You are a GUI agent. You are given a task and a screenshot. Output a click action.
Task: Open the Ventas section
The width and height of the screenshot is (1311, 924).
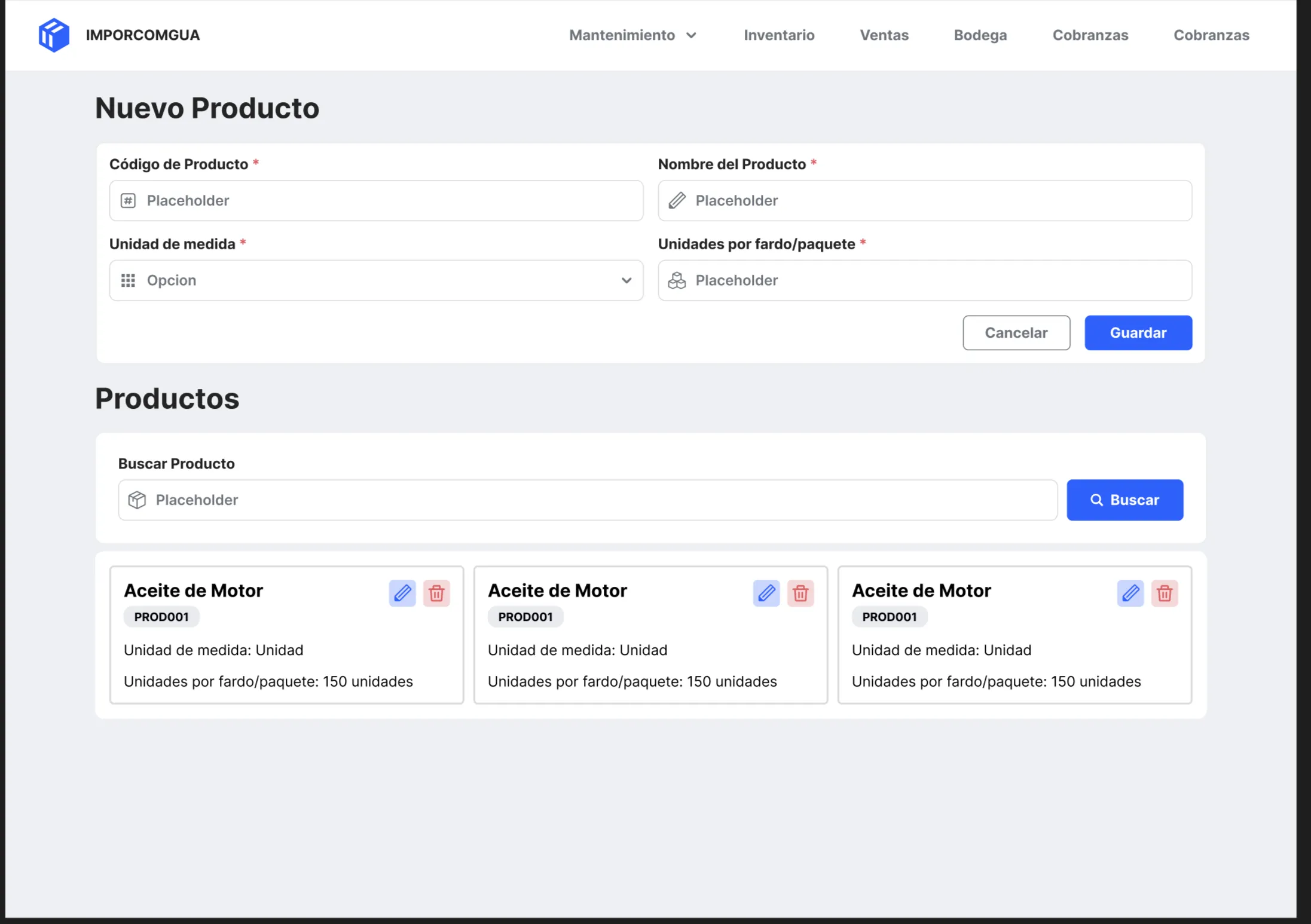pos(884,35)
